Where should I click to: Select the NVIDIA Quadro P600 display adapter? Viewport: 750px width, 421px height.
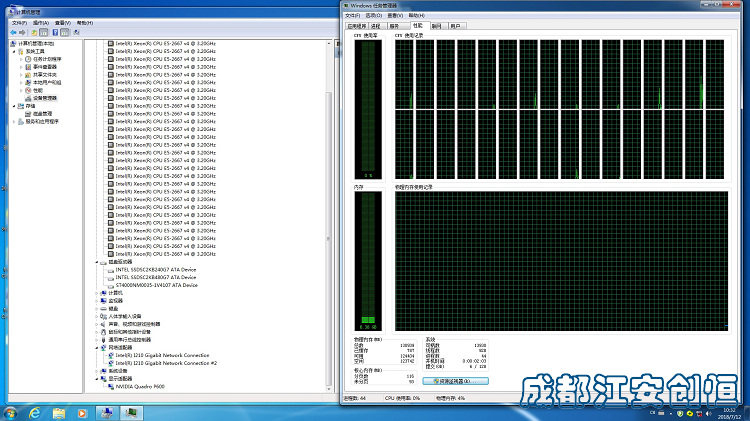click(x=140, y=387)
